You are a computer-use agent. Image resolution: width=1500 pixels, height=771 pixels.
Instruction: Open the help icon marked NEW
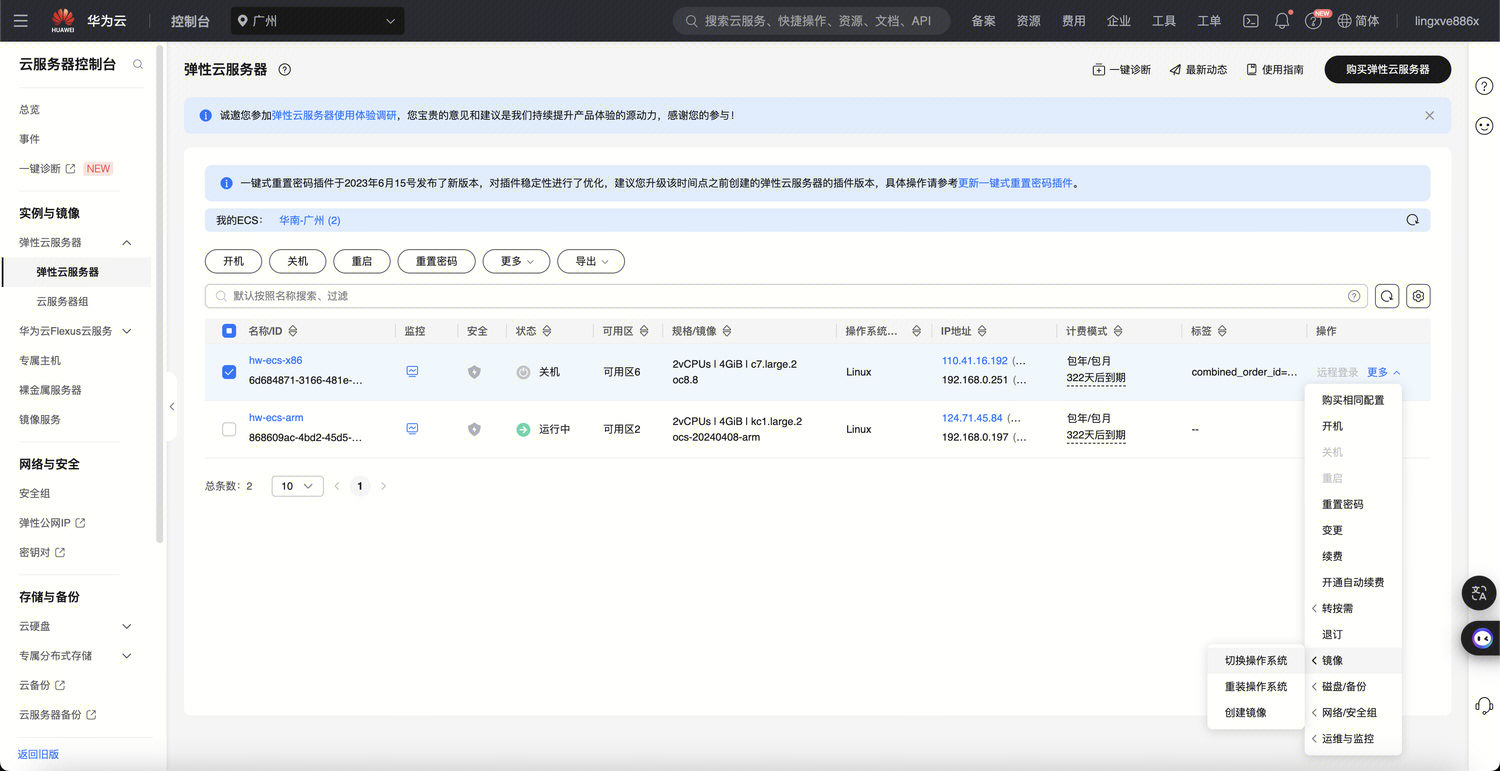[x=1314, y=21]
